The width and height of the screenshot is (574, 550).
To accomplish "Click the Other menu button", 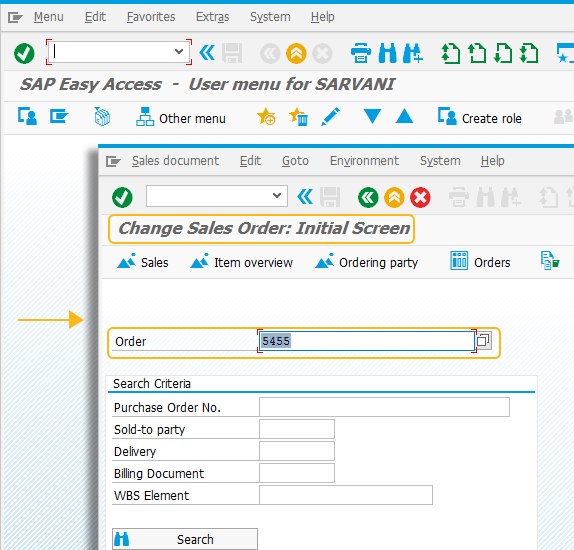I will [181, 118].
